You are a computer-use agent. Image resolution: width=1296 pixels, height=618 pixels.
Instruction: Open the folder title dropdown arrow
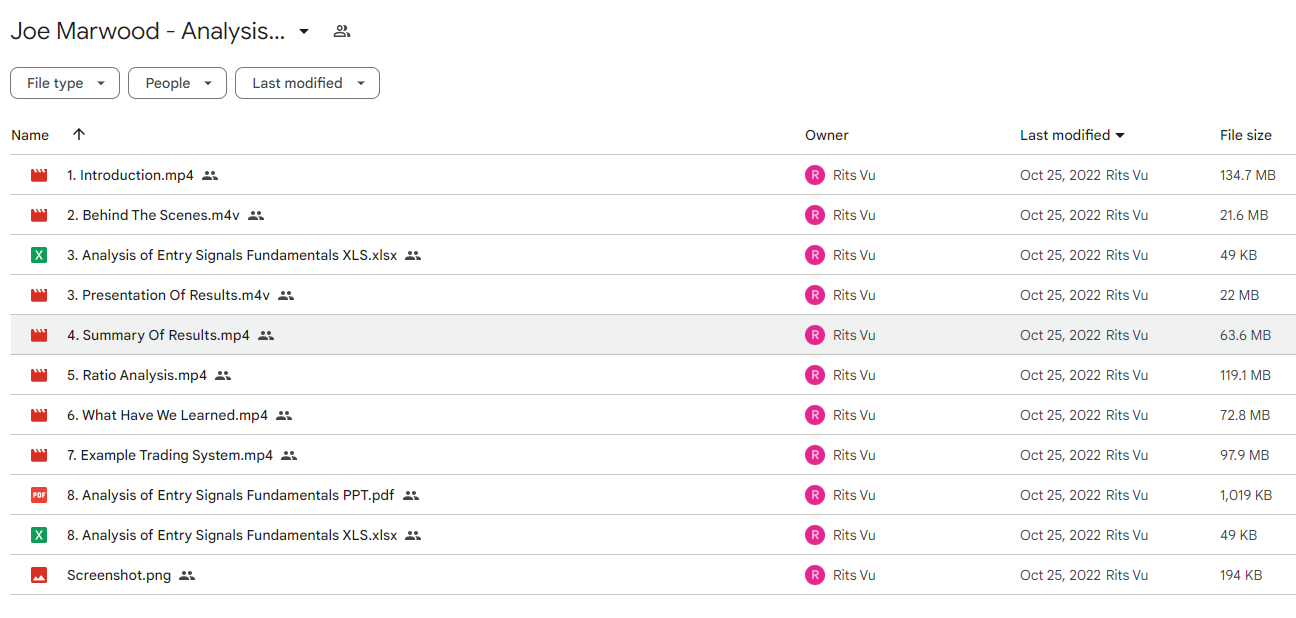304,31
